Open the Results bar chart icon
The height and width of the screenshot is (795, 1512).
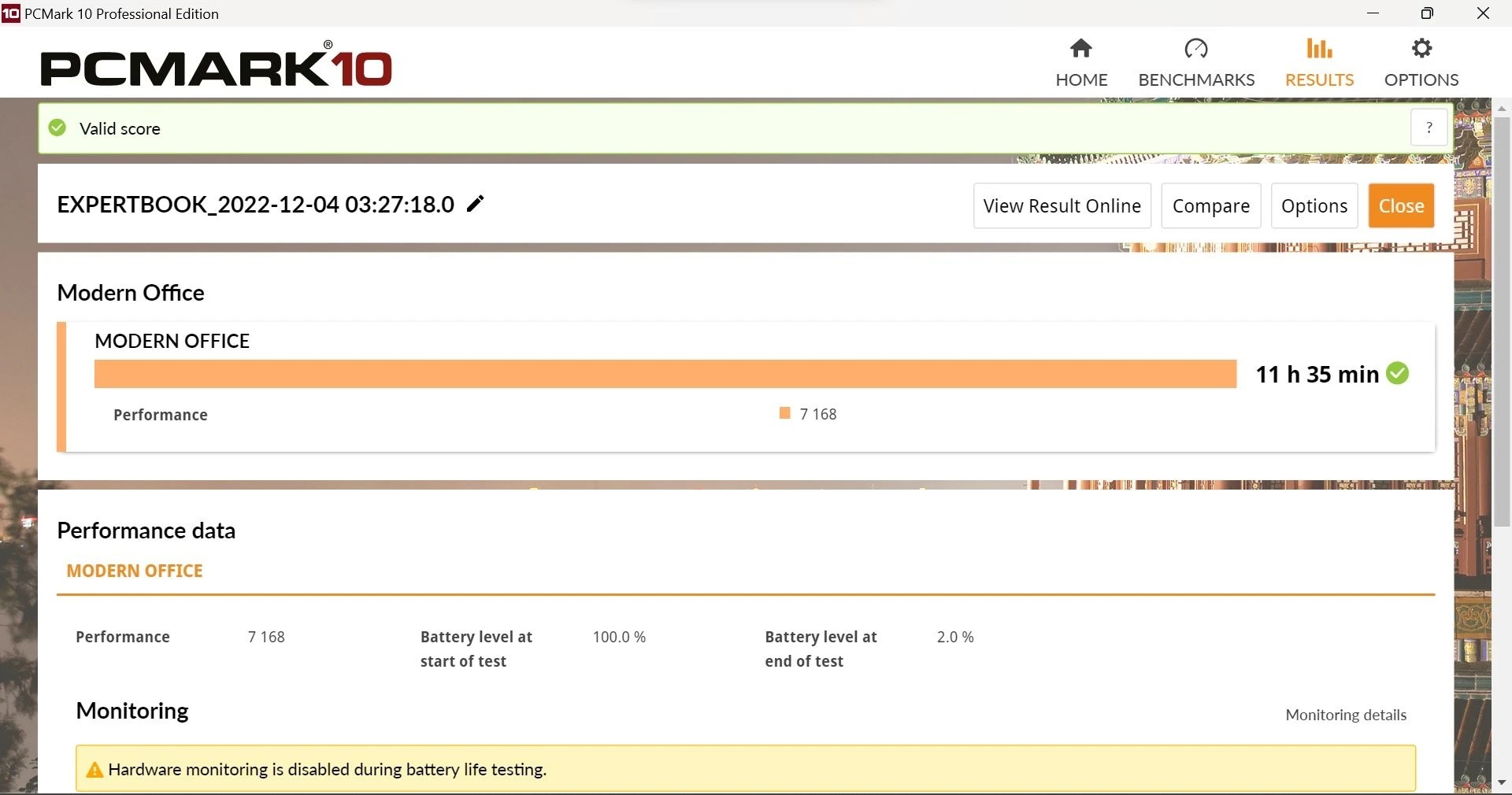coord(1319,49)
